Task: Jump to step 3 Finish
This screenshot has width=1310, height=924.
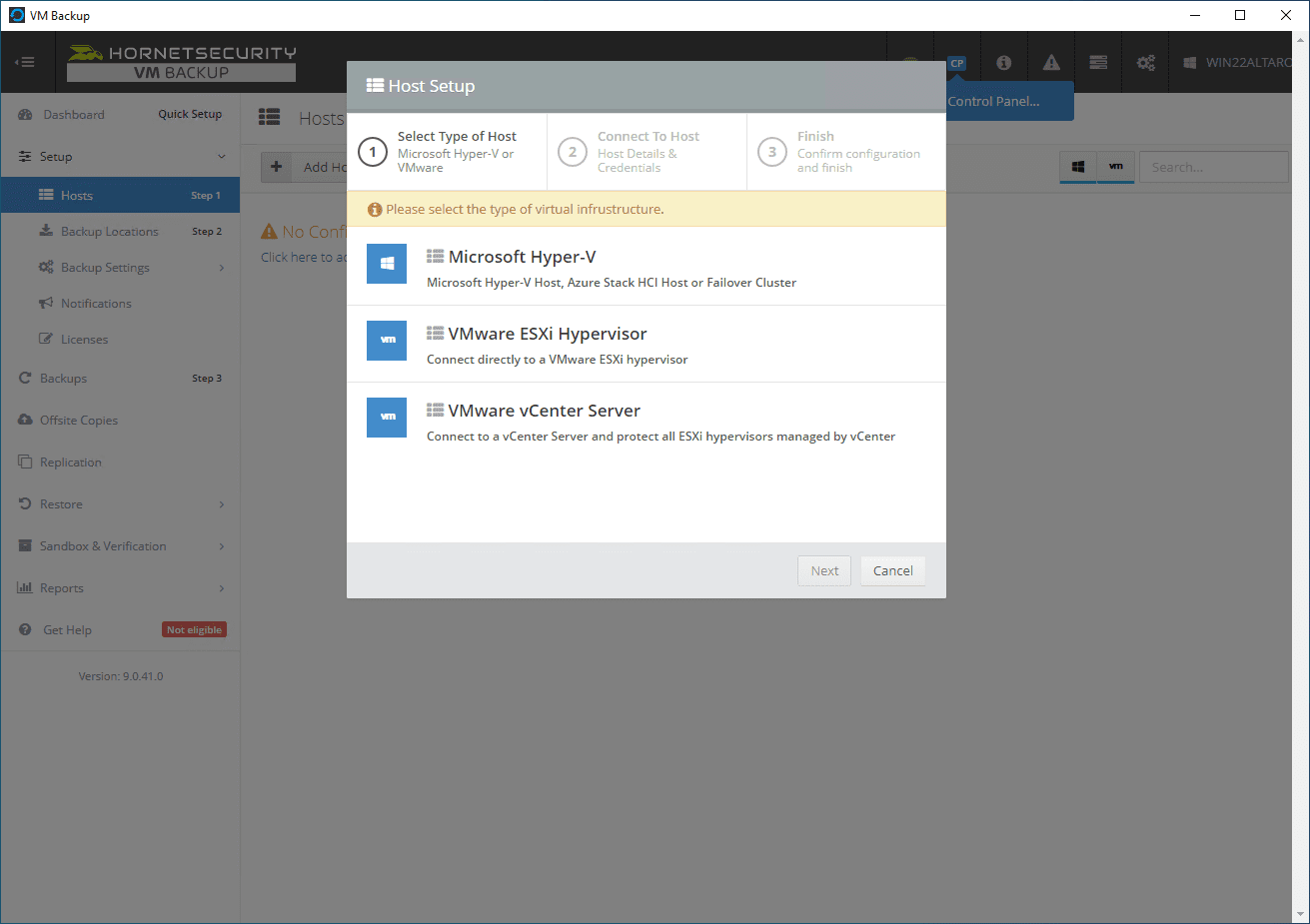Action: pyautogui.click(x=846, y=152)
